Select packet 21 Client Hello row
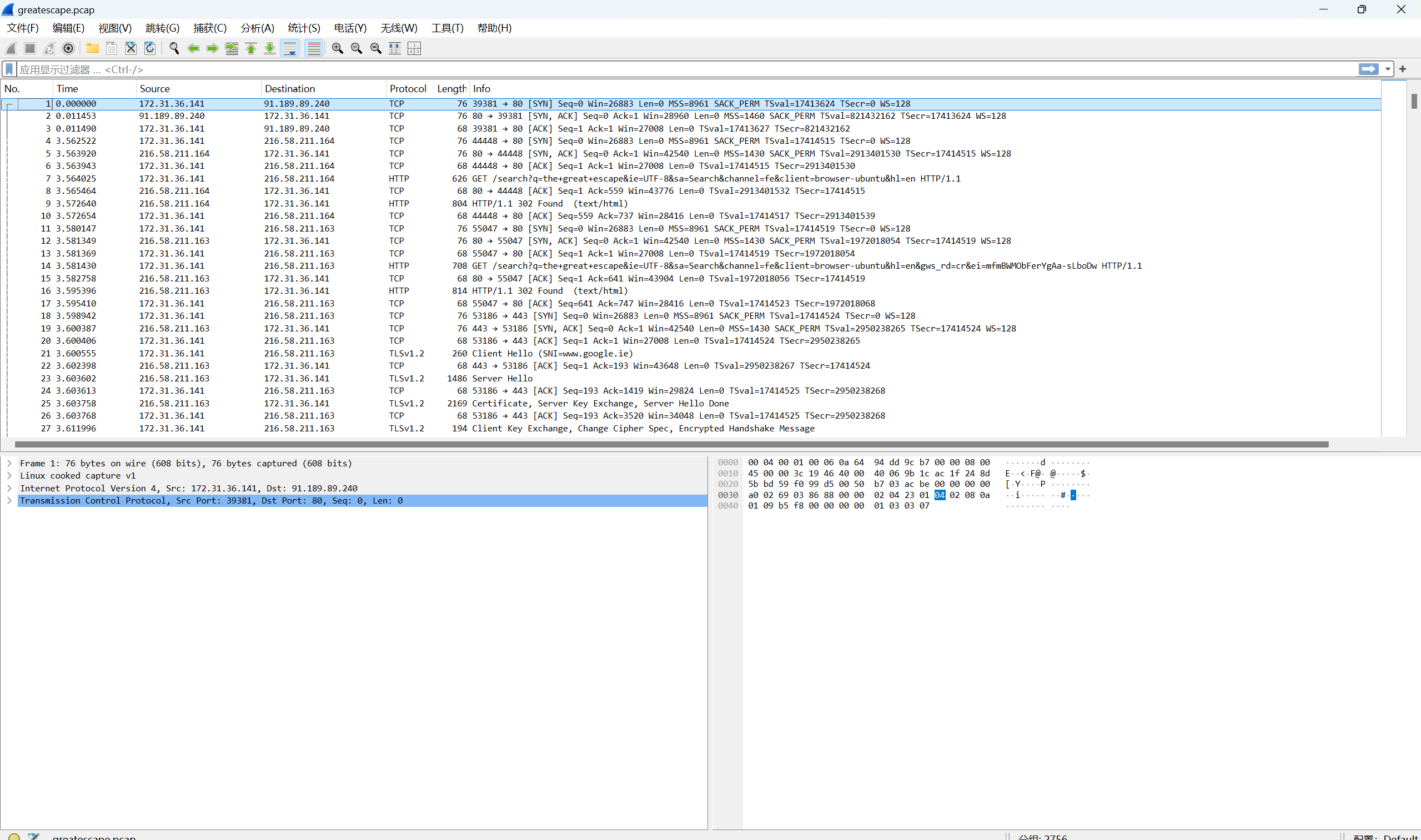Viewport: 1421px width, 840px height. point(691,353)
